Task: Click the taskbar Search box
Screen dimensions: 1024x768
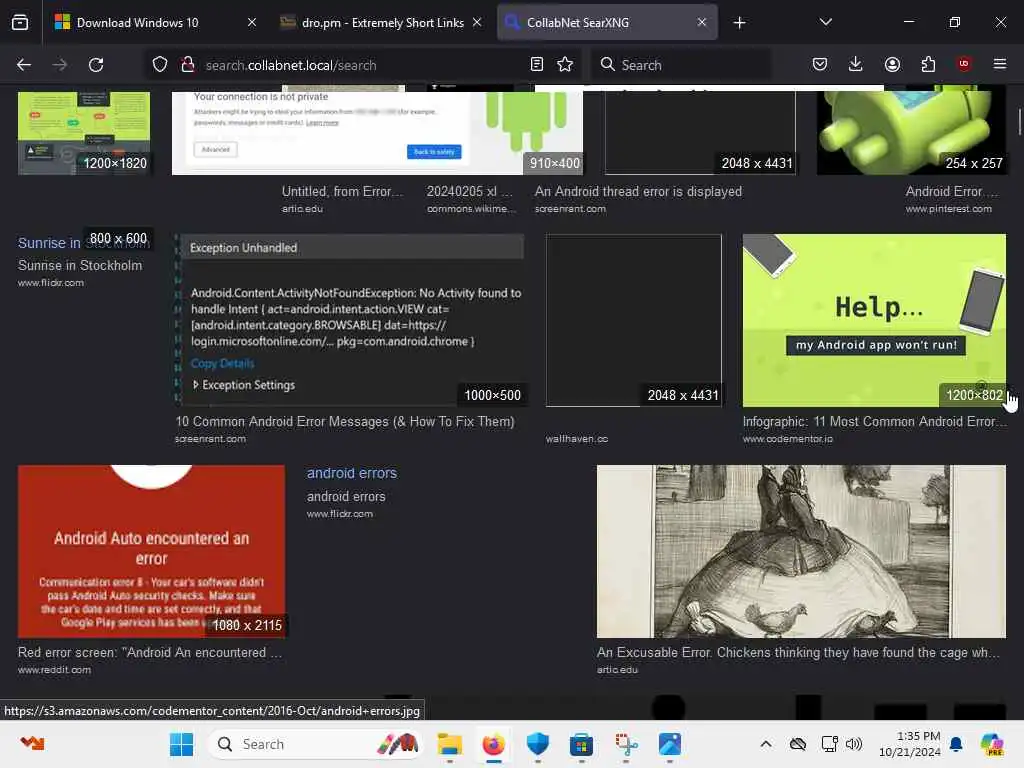Action: coord(315,744)
